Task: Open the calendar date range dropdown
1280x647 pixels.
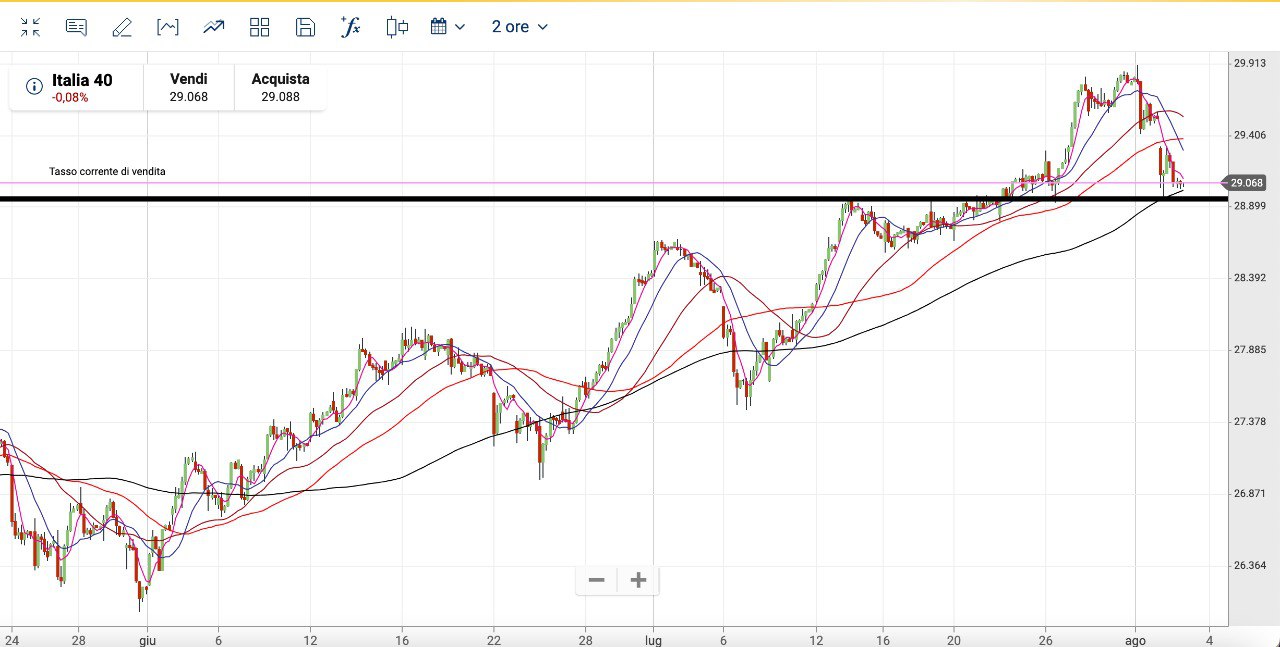Action: coord(448,27)
